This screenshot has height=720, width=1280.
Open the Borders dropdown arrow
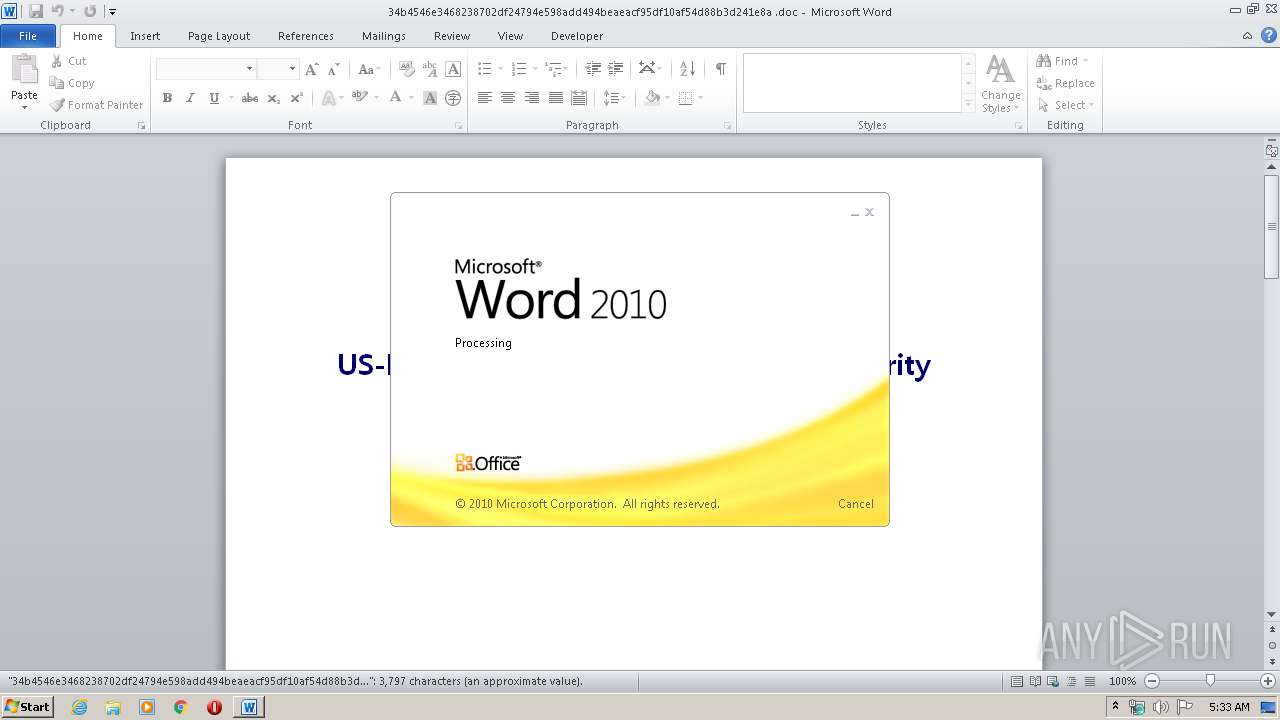coord(700,98)
